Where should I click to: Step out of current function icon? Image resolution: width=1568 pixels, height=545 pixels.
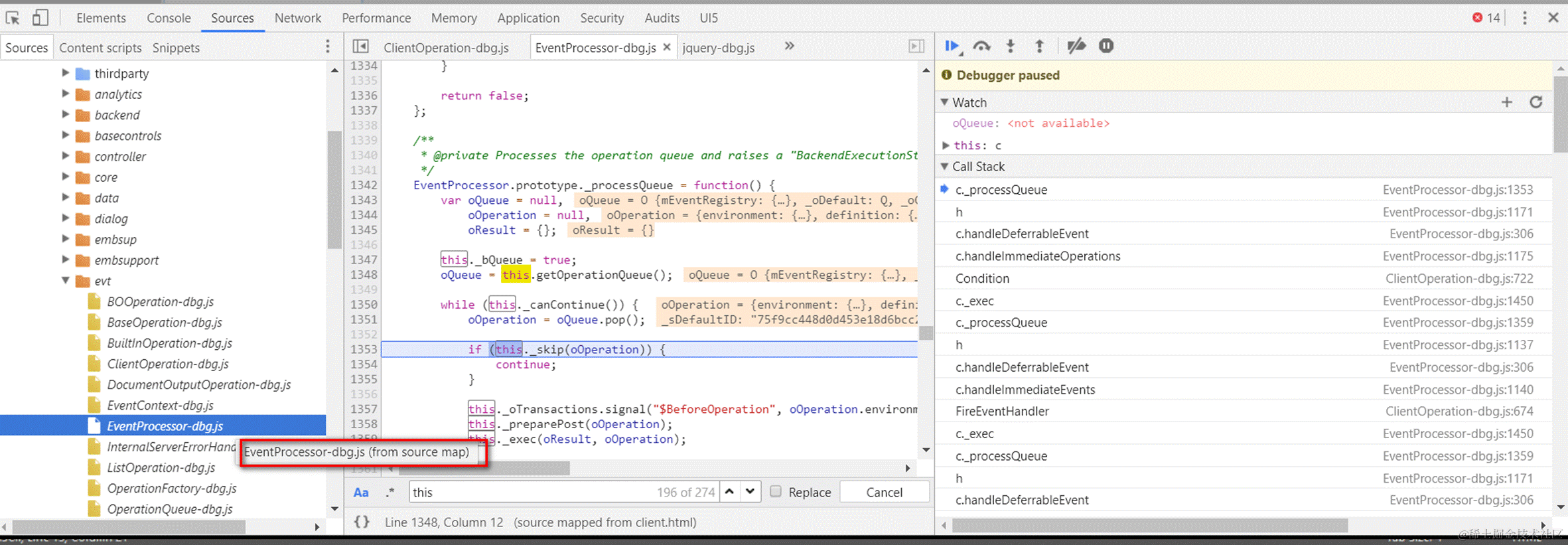tap(1040, 46)
